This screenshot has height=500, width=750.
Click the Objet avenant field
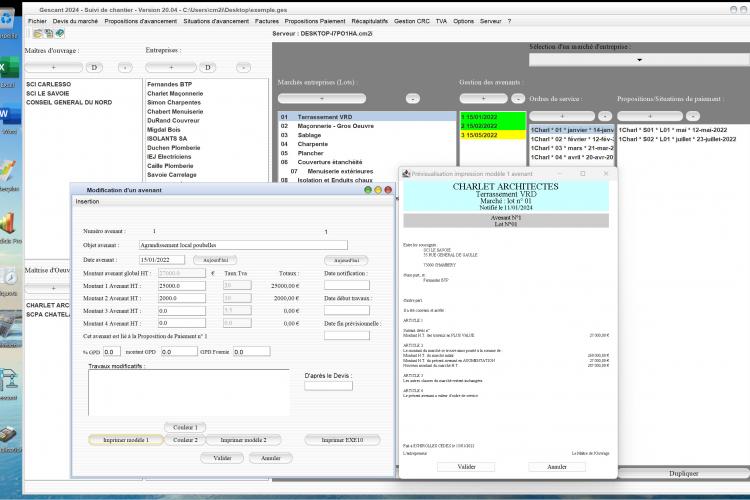243,245
